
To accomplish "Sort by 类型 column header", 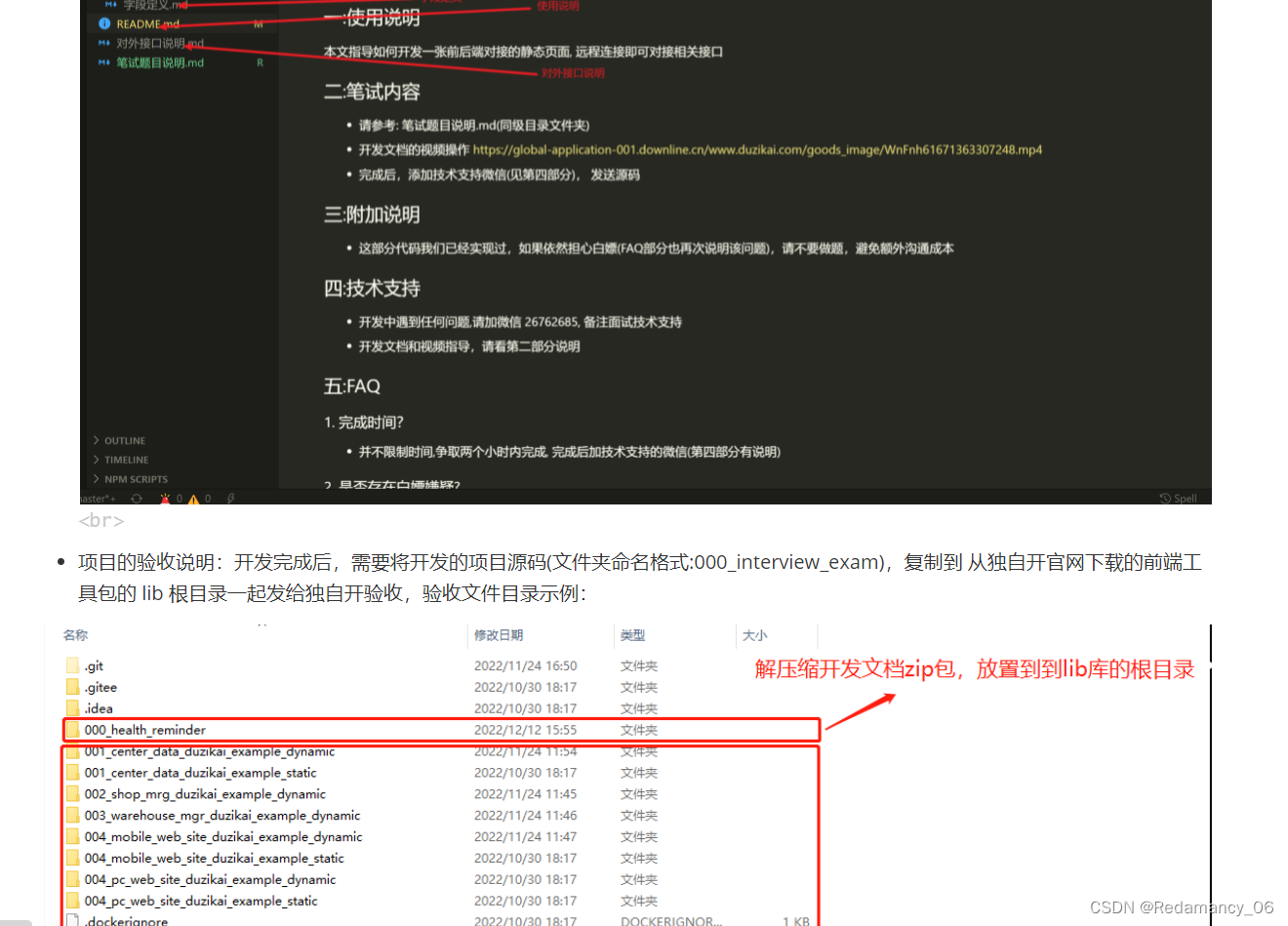I will coord(632,635).
